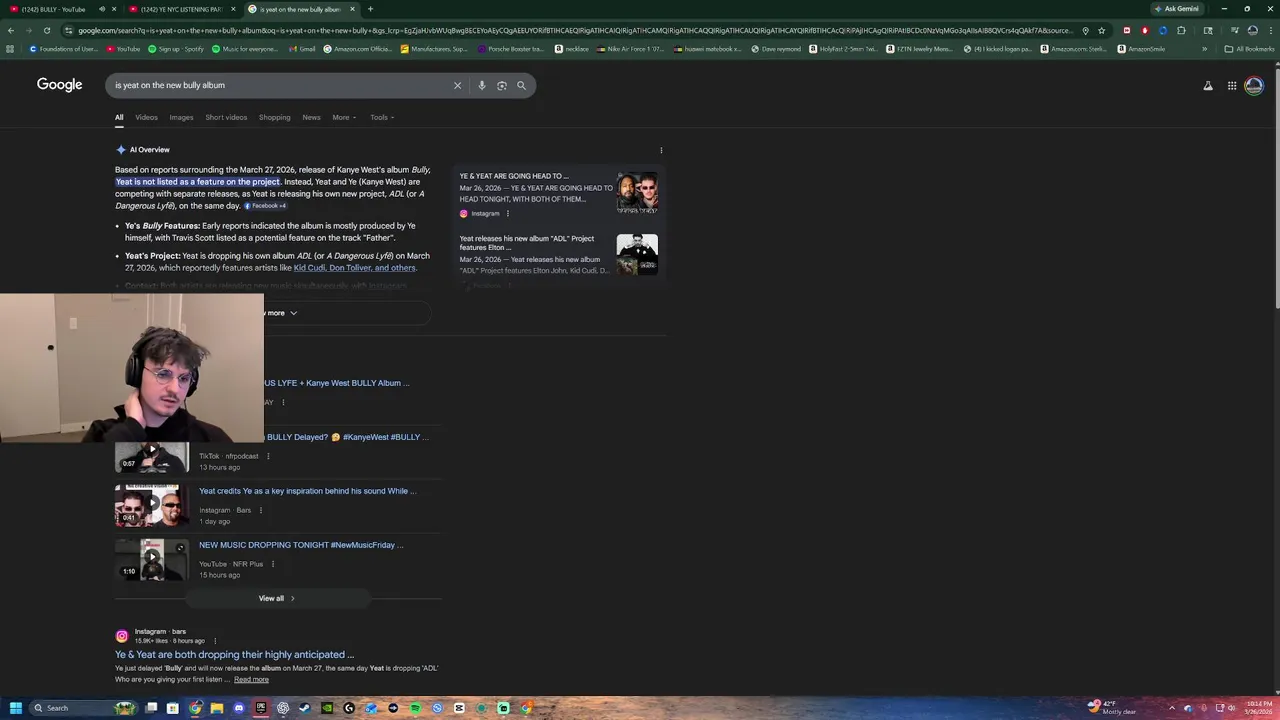Reload the page with refresh icon

[46, 30]
